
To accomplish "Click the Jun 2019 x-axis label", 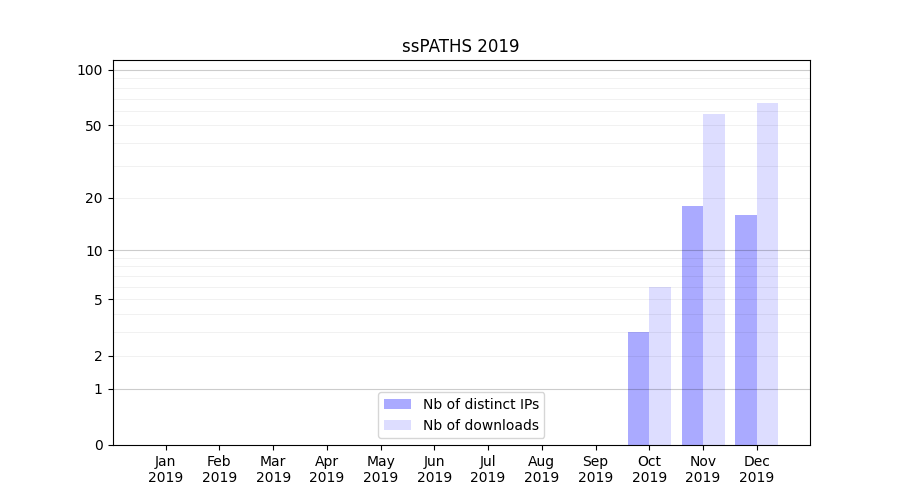I will 434,469.
